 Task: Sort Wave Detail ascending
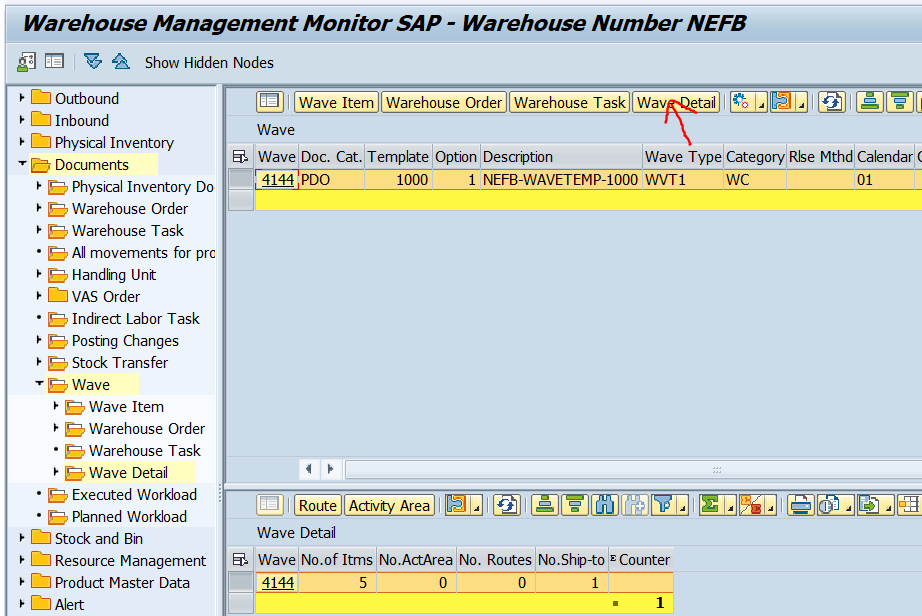point(545,505)
